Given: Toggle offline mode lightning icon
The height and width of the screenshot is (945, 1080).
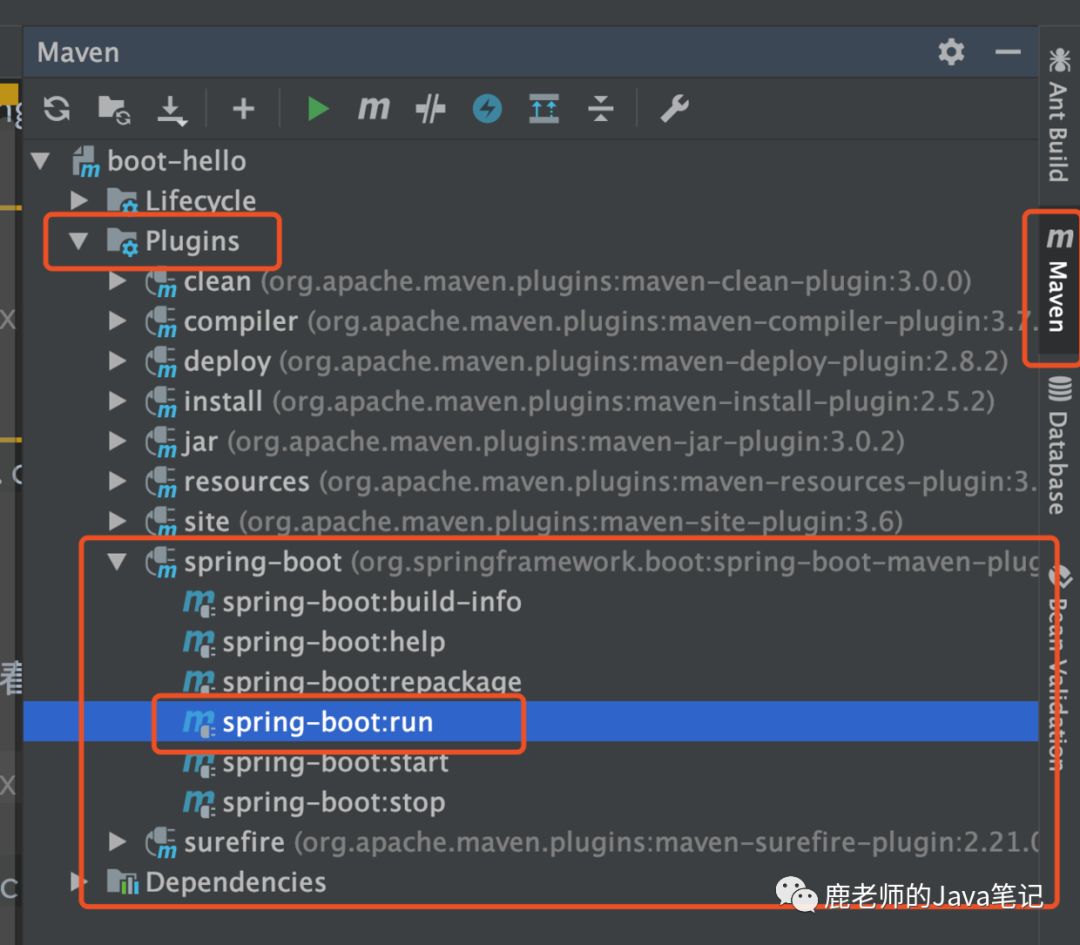Looking at the screenshot, I should 487,109.
